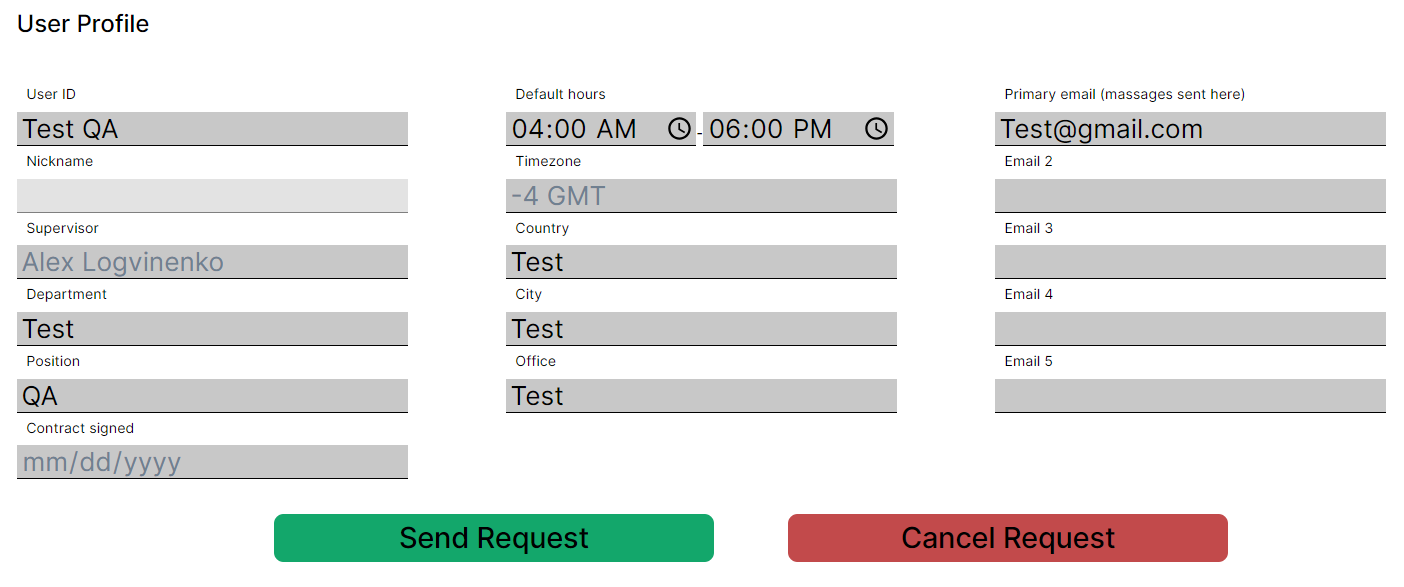
Task: Click the User ID field
Action: [x=212, y=129]
